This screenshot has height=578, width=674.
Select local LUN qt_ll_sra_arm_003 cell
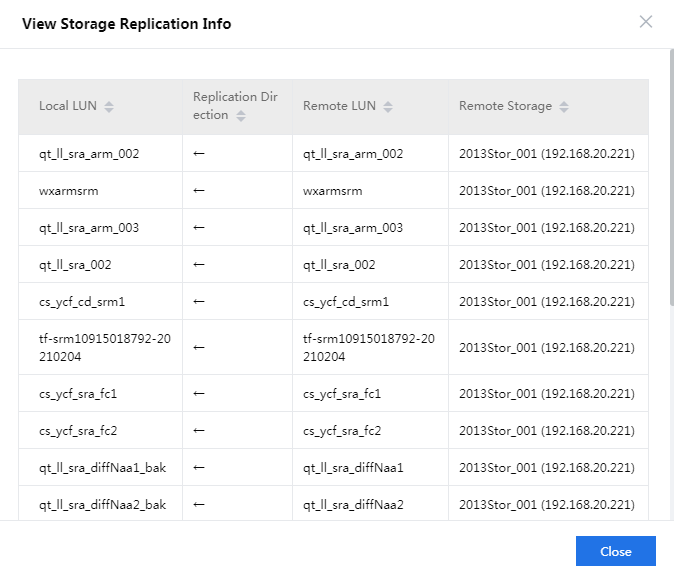tap(89, 228)
